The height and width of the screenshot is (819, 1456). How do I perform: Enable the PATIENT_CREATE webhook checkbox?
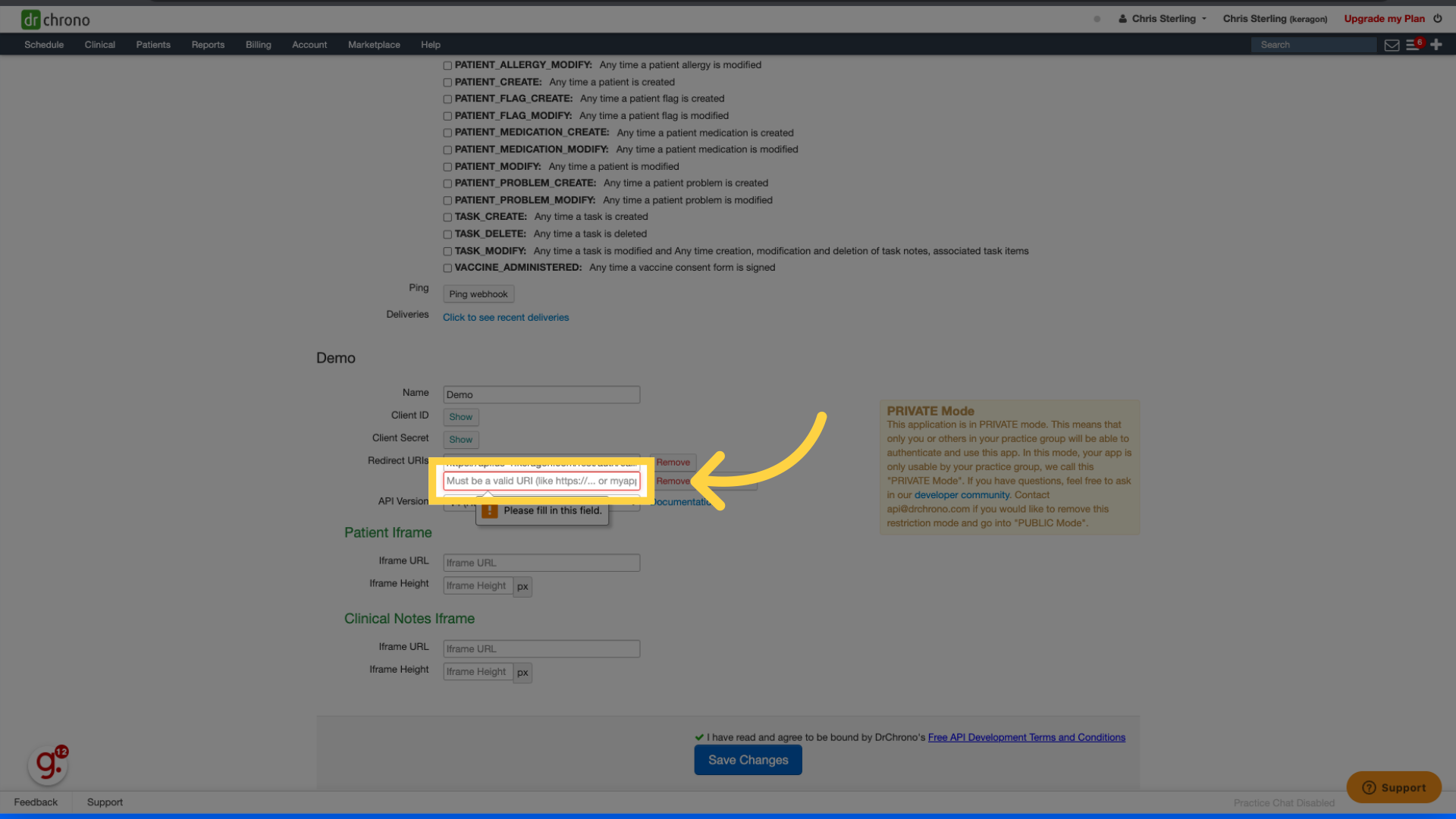pos(447,83)
